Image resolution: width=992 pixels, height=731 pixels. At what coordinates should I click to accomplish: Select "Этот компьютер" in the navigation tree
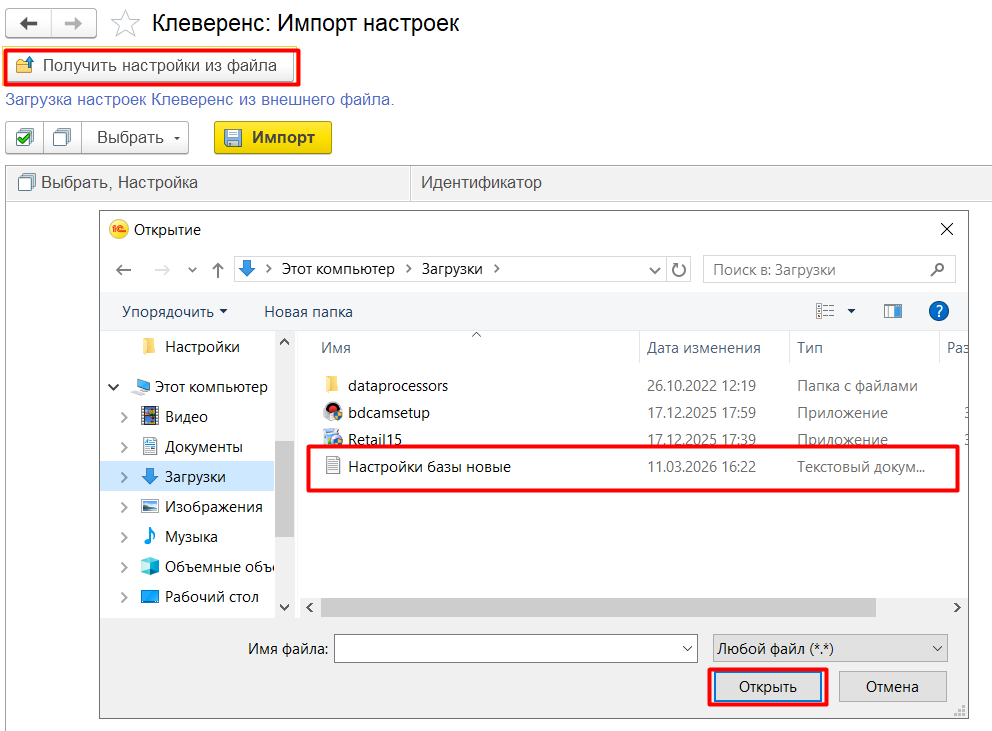(x=211, y=387)
